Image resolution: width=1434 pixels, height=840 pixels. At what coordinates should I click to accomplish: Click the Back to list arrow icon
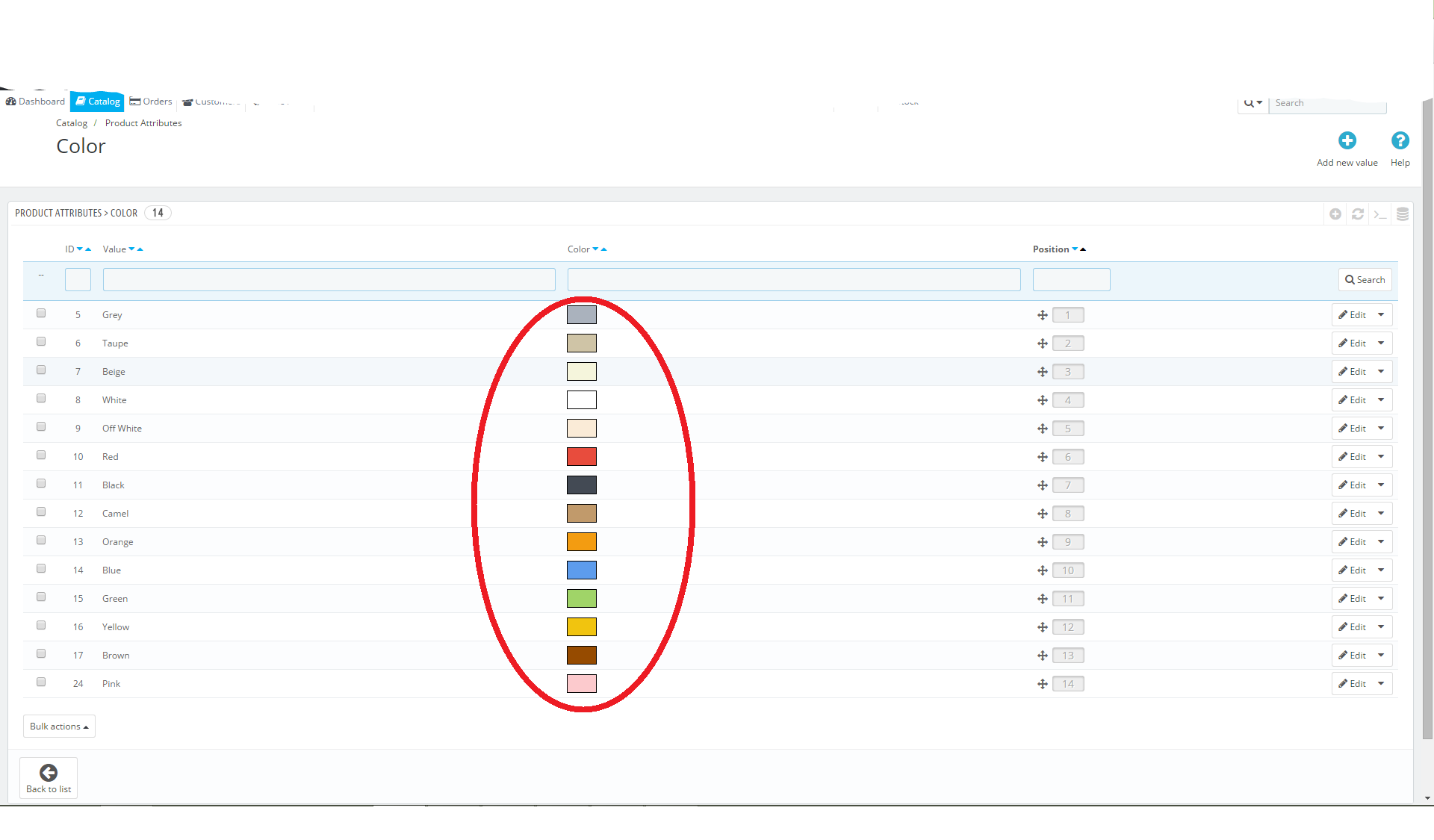[49, 773]
